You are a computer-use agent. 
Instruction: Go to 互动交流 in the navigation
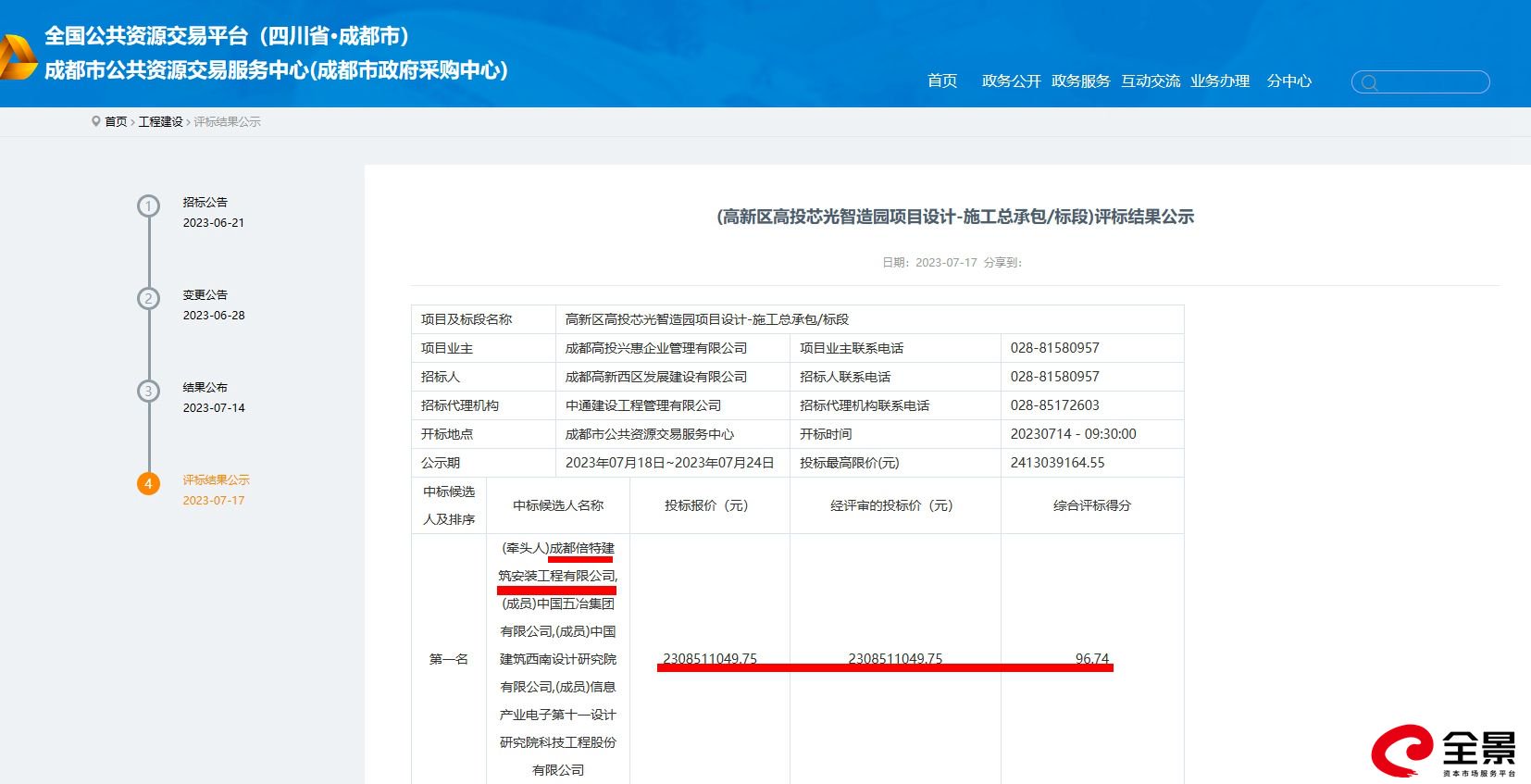click(1151, 81)
